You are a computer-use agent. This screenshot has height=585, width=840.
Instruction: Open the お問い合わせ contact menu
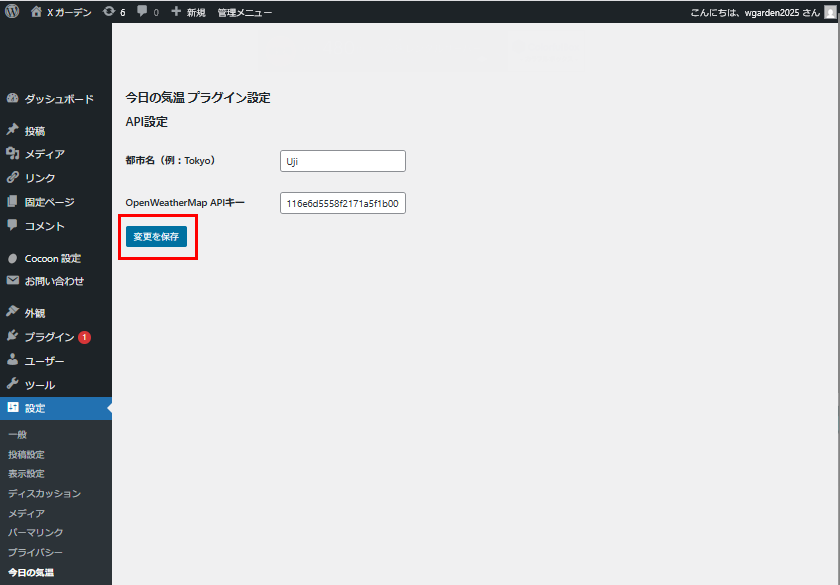click(x=54, y=281)
